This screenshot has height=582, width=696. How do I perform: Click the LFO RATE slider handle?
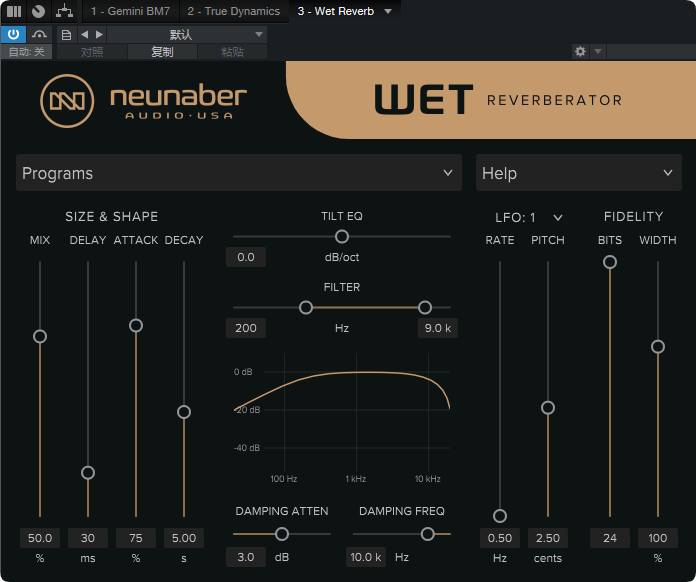coord(500,516)
